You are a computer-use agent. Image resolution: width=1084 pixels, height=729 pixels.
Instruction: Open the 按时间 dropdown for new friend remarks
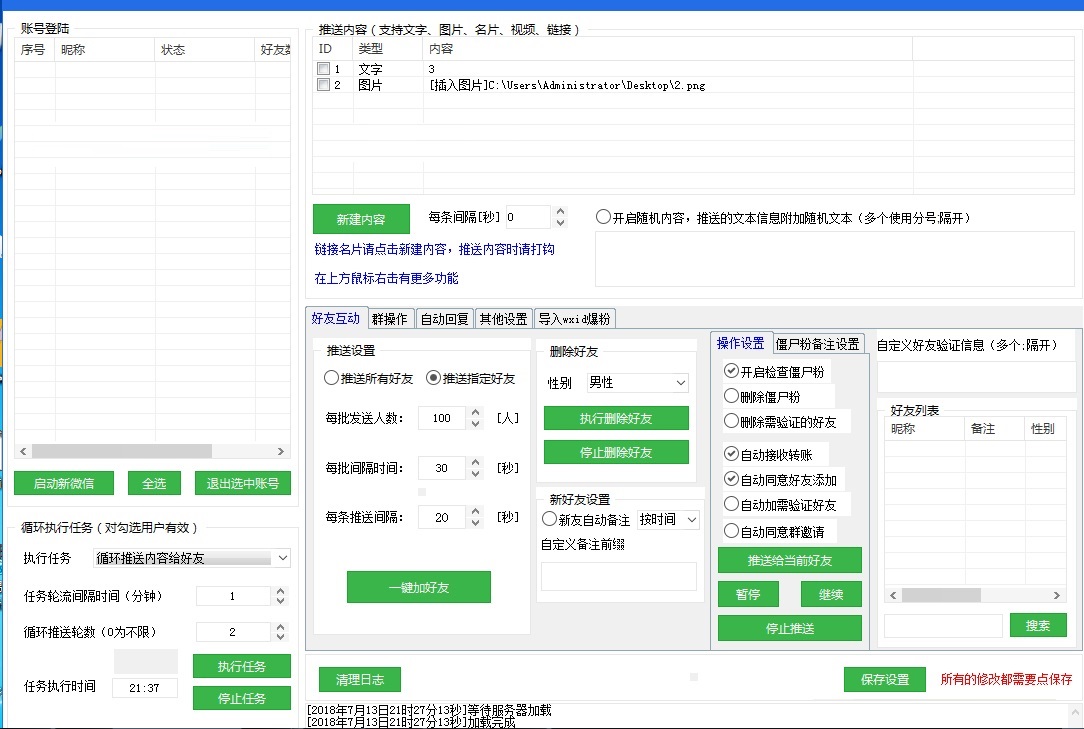point(668,519)
